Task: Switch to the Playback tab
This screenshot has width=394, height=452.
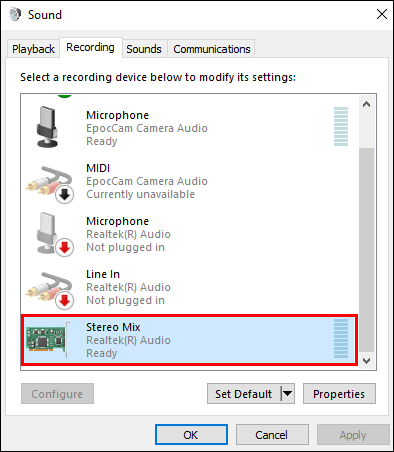Action: (33, 49)
